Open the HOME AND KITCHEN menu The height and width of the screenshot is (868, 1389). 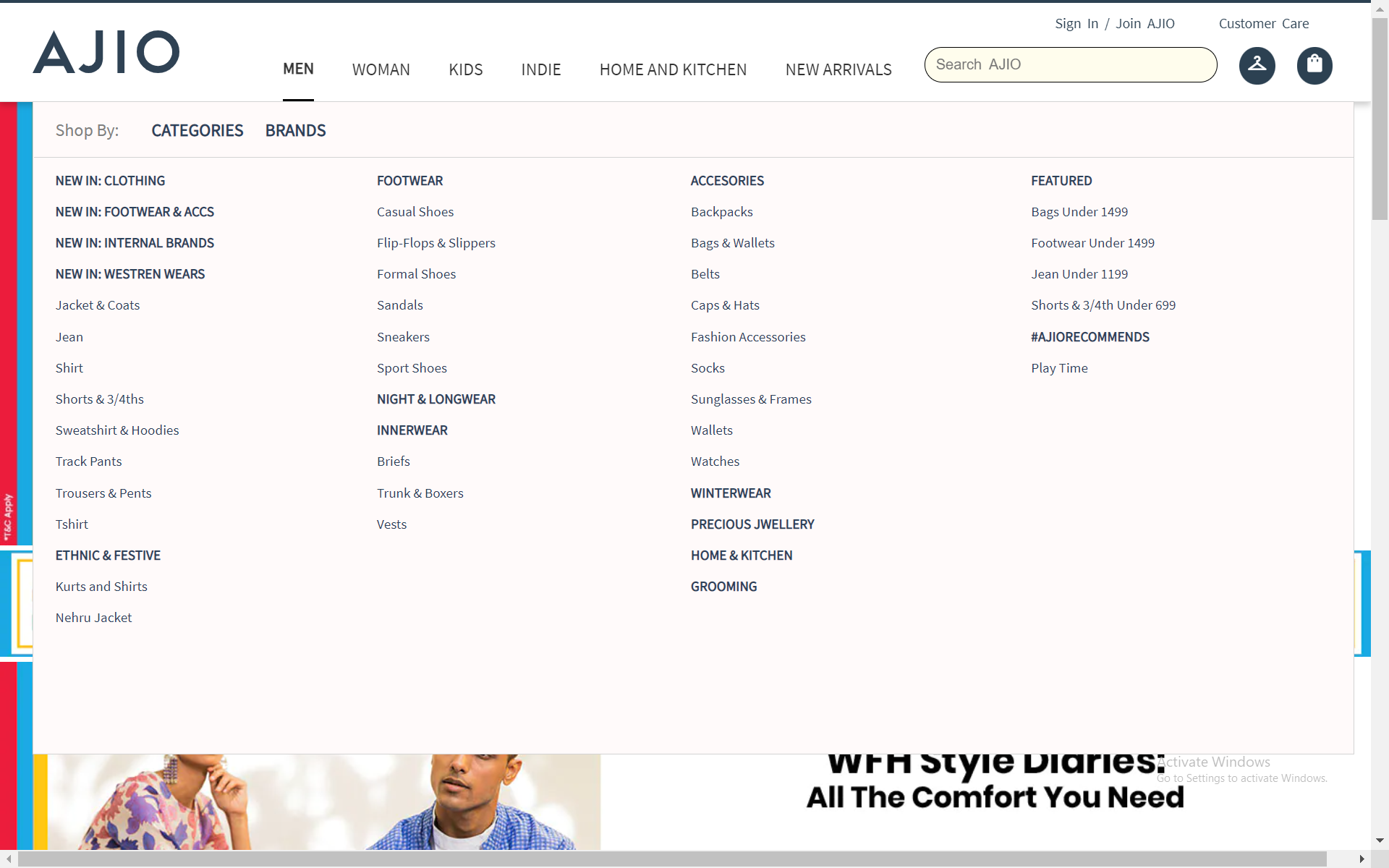click(x=673, y=69)
